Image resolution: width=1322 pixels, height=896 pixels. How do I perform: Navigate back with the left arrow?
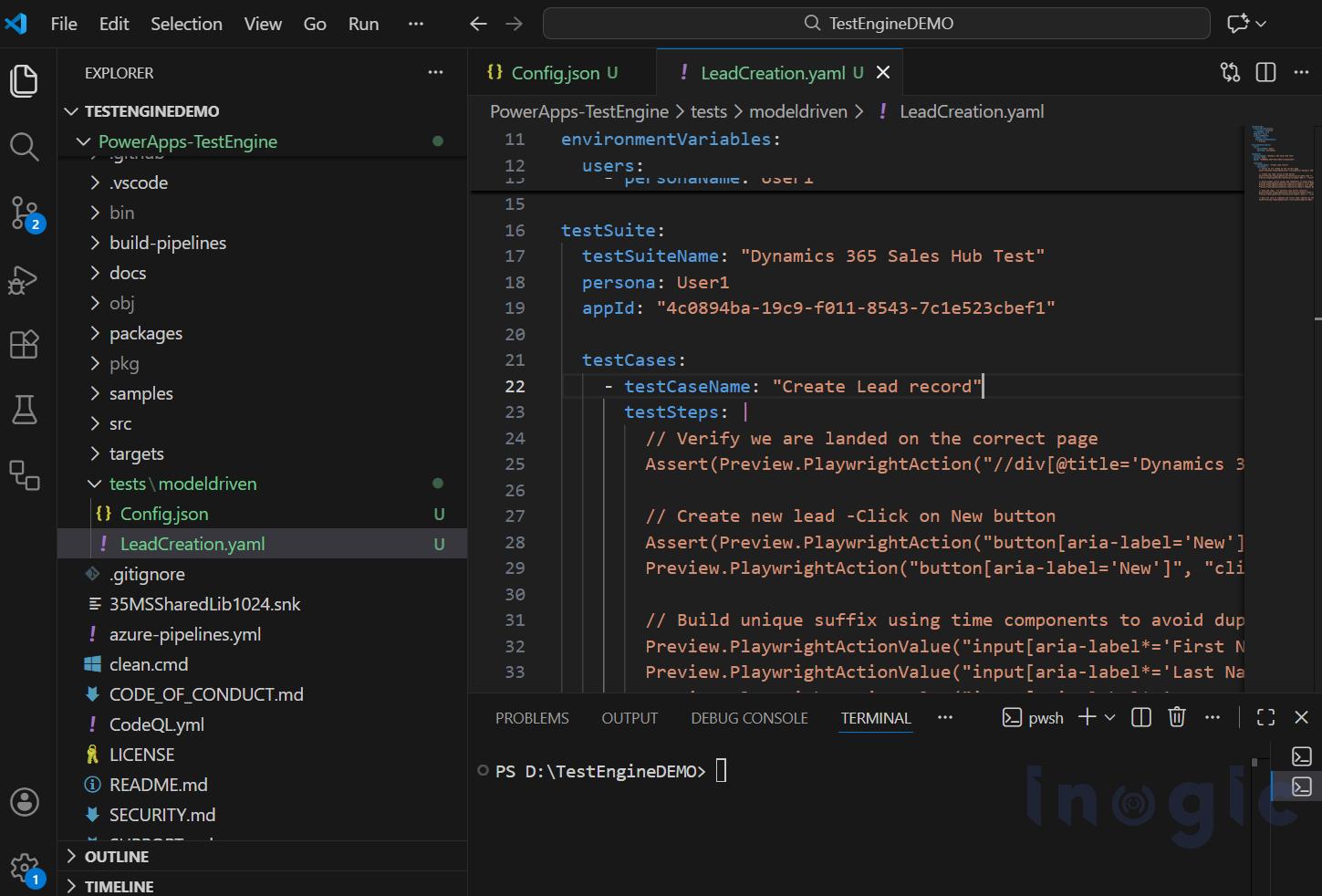(478, 24)
